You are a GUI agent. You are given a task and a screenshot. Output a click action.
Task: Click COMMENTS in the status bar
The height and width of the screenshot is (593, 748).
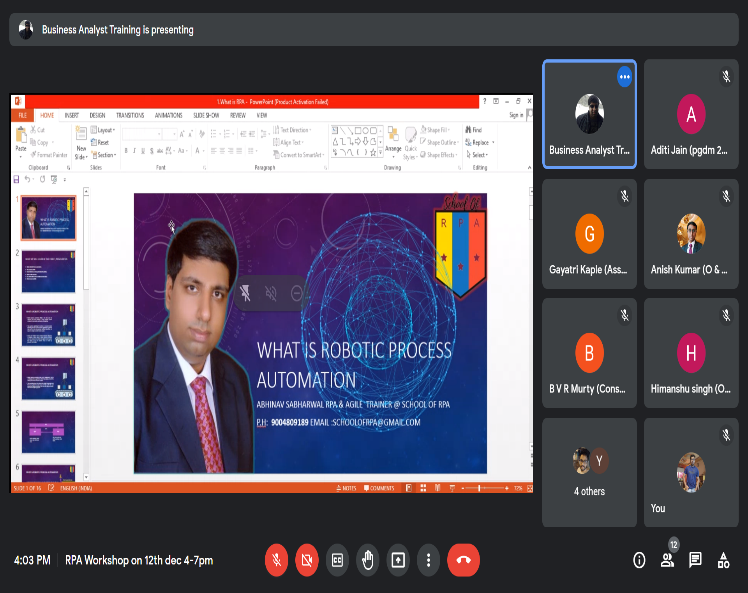379,488
